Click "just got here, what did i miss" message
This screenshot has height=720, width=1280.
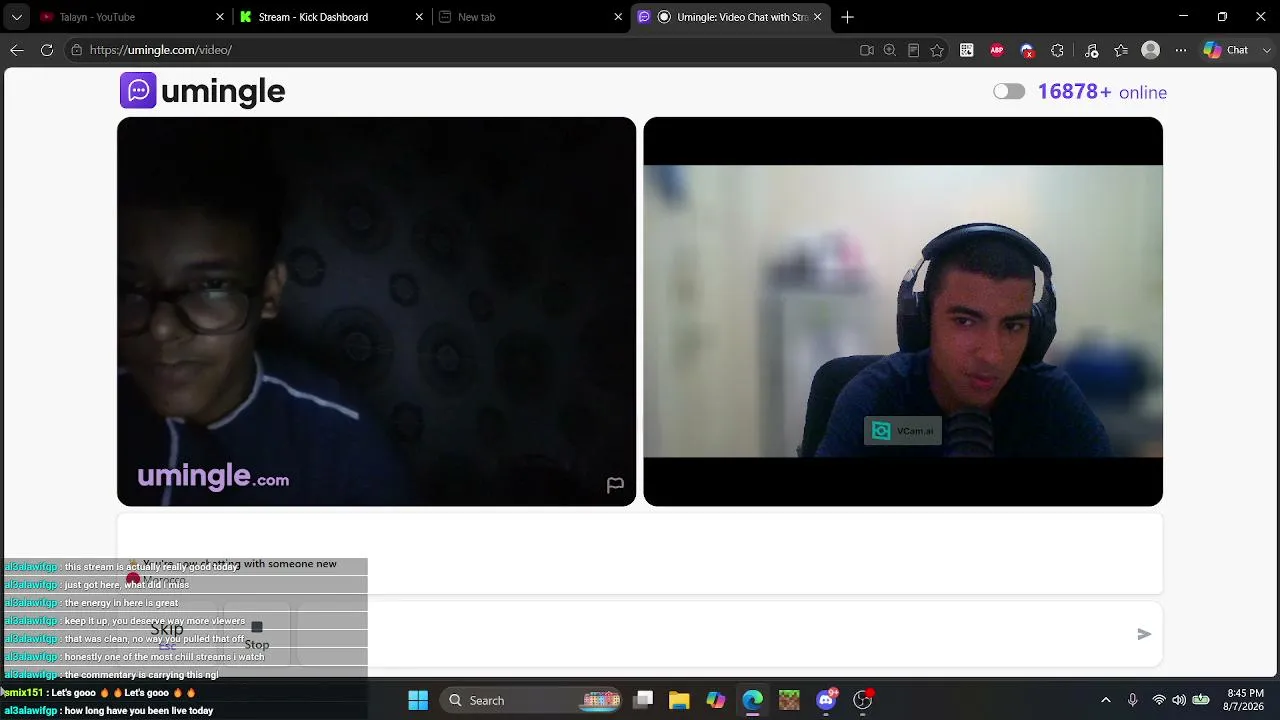tap(126, 585)
